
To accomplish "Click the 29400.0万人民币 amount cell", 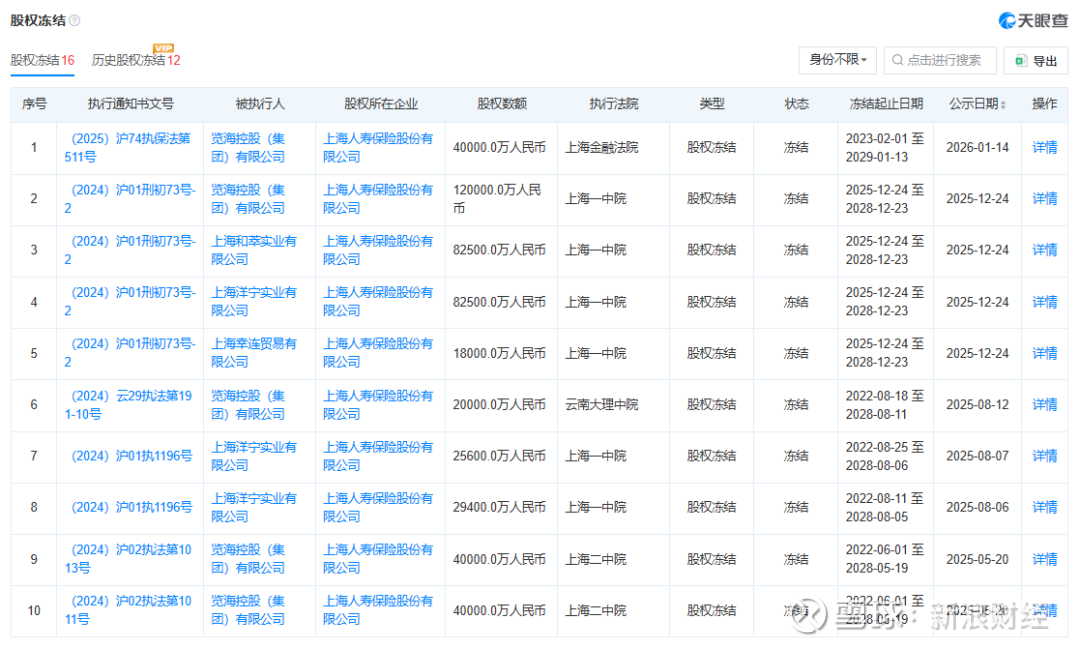I will tap(499, 507).
